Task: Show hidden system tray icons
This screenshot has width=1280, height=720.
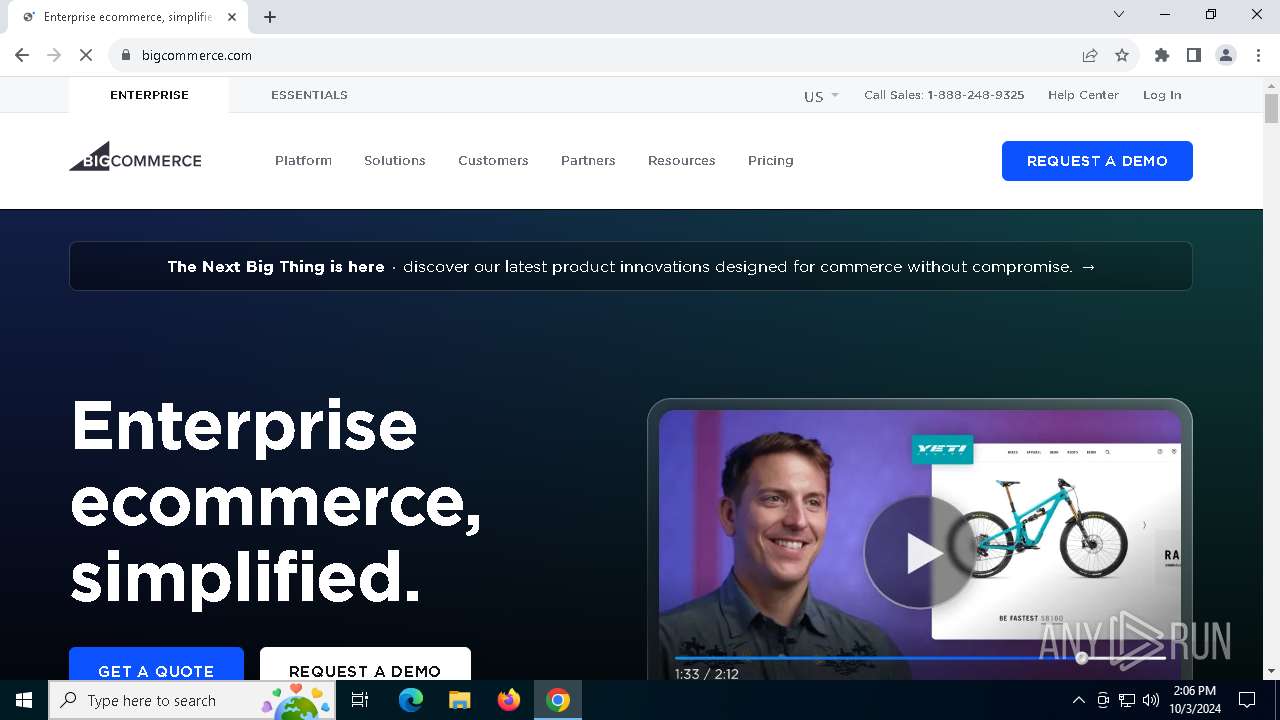Action: (x=1078, y=700)
